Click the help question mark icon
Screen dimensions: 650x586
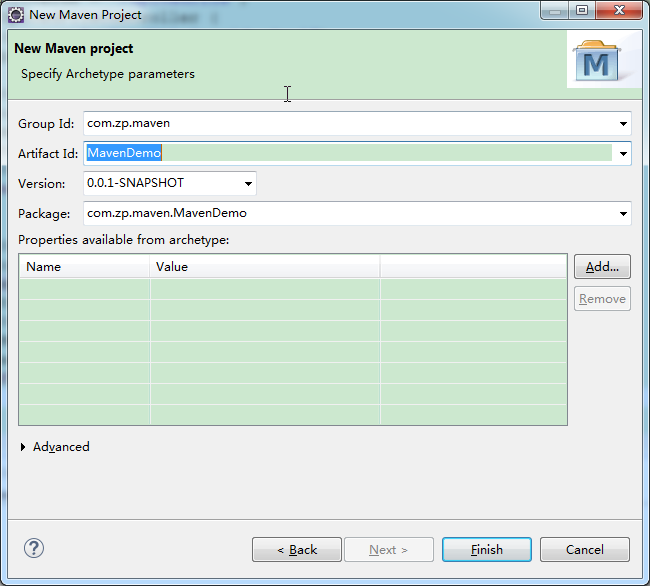(34, 548)
